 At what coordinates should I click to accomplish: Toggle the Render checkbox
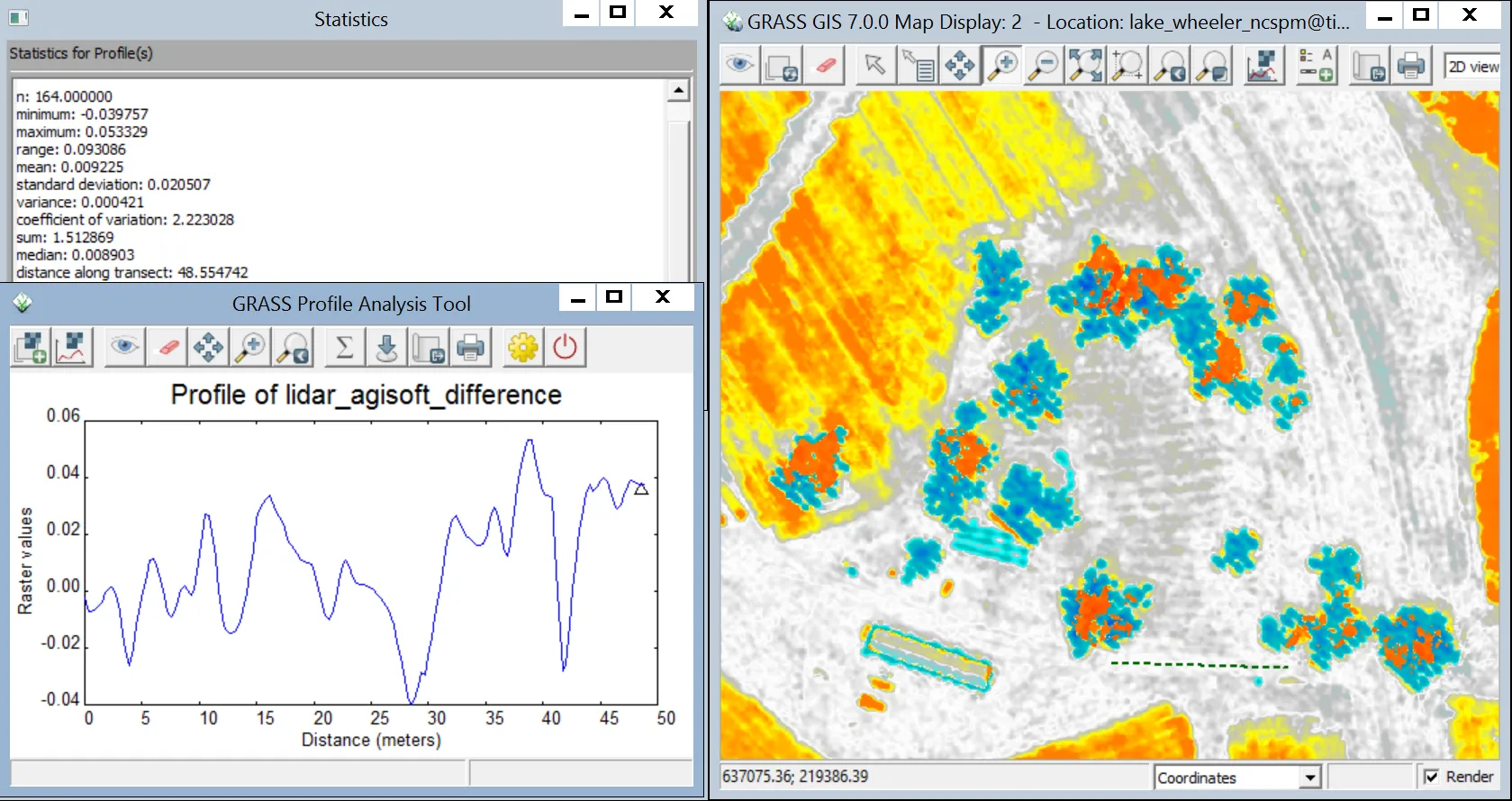(x=1431, y=777)
